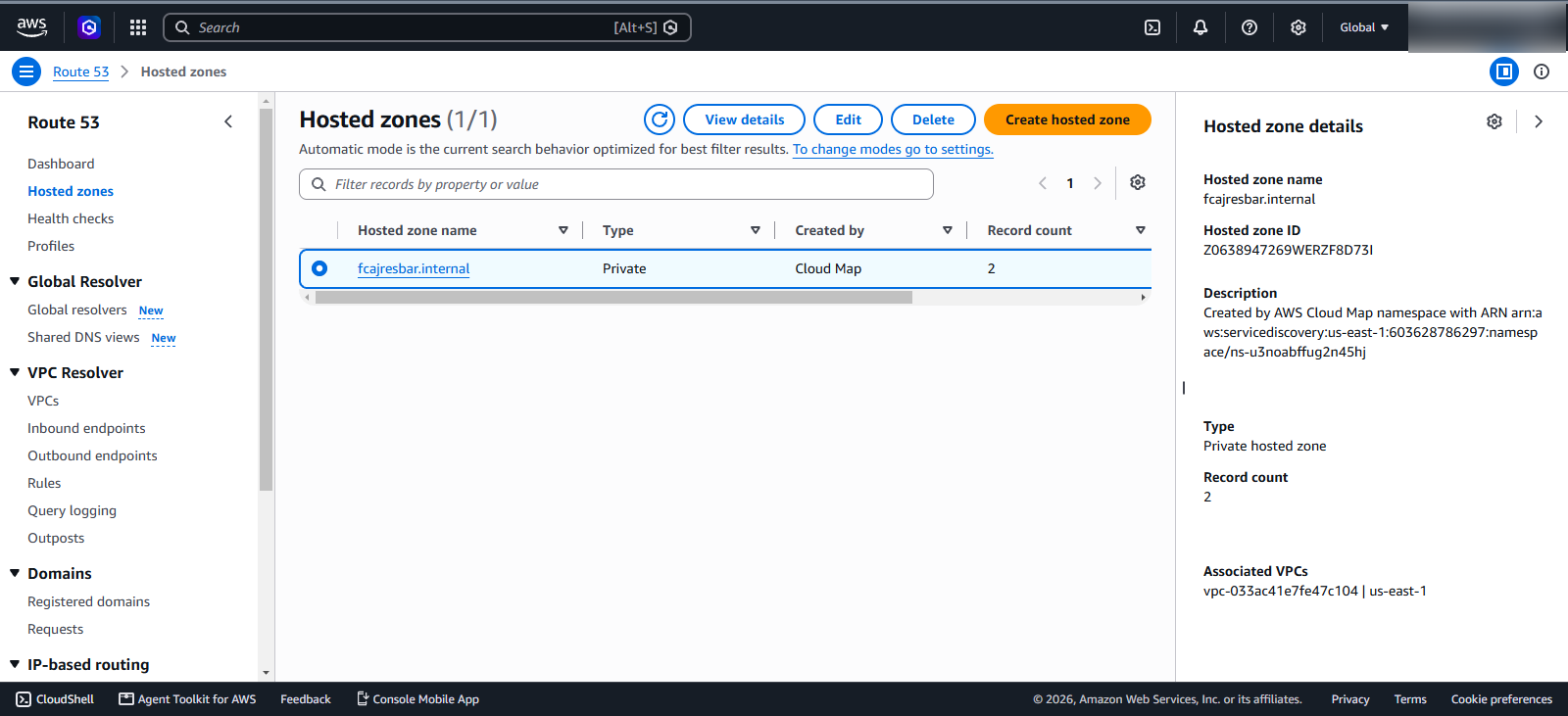
Task: Open the Global region dropdown
Action: (1364, 27)
